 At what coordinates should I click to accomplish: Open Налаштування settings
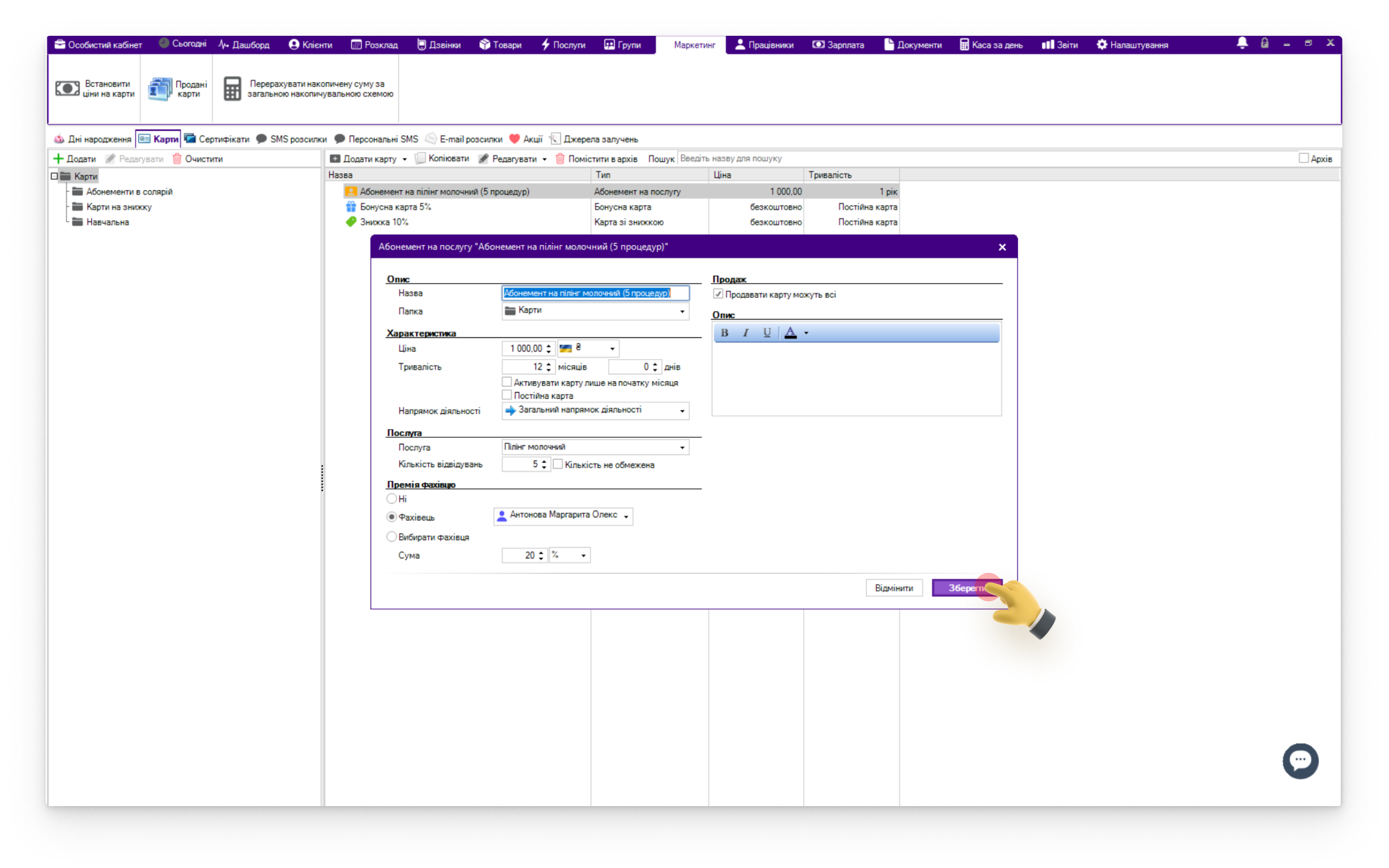[x=1132, y=45]
